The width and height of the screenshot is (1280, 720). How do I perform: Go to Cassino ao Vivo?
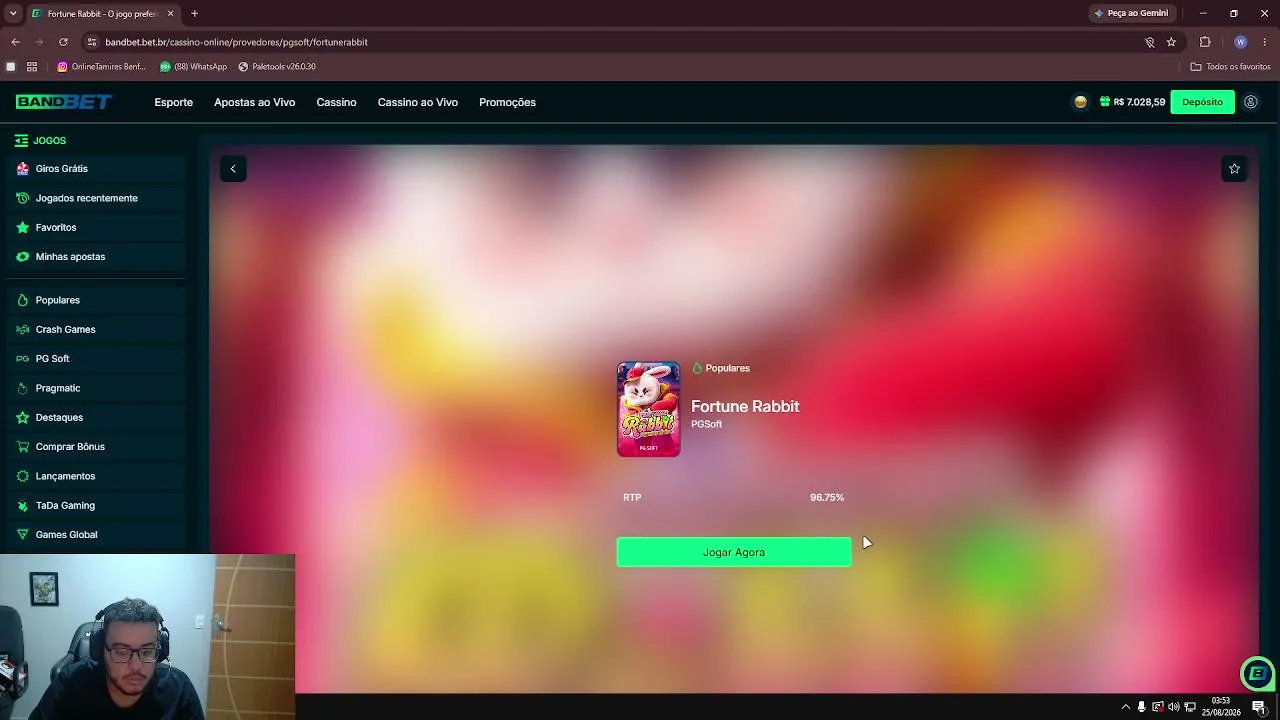(418, 102)
